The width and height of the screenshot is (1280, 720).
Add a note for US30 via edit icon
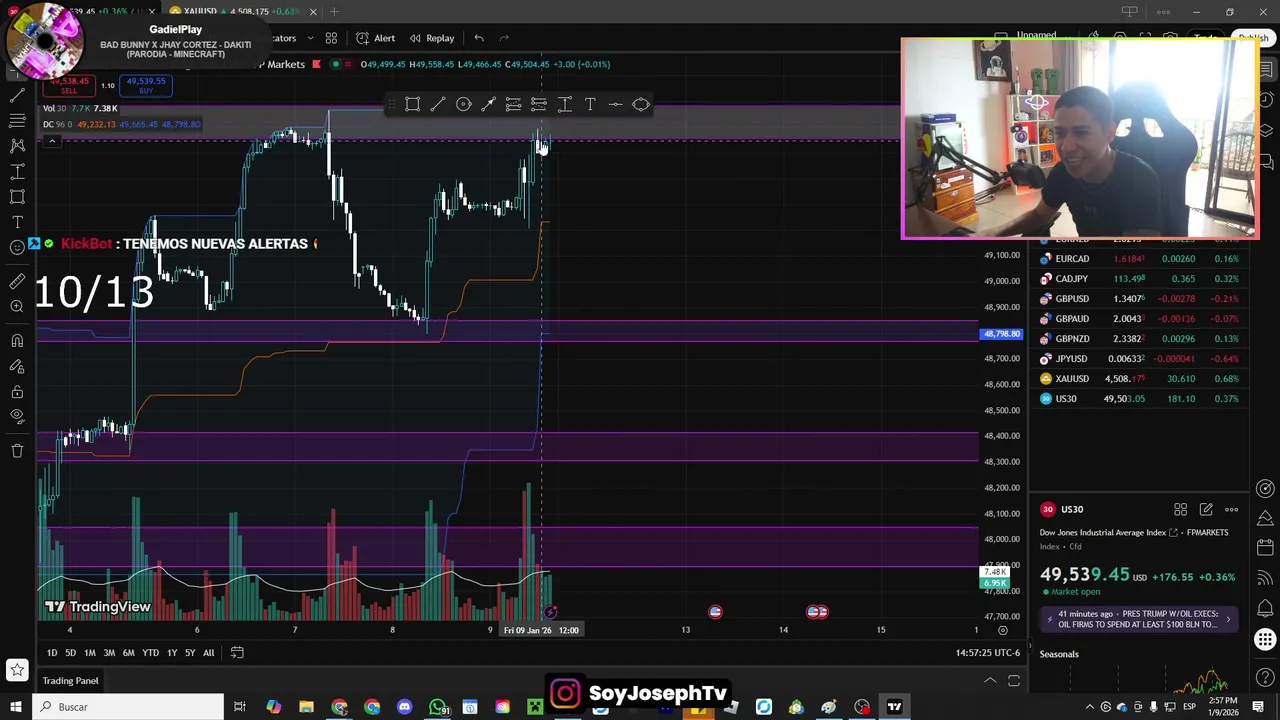pos(1206,509)
